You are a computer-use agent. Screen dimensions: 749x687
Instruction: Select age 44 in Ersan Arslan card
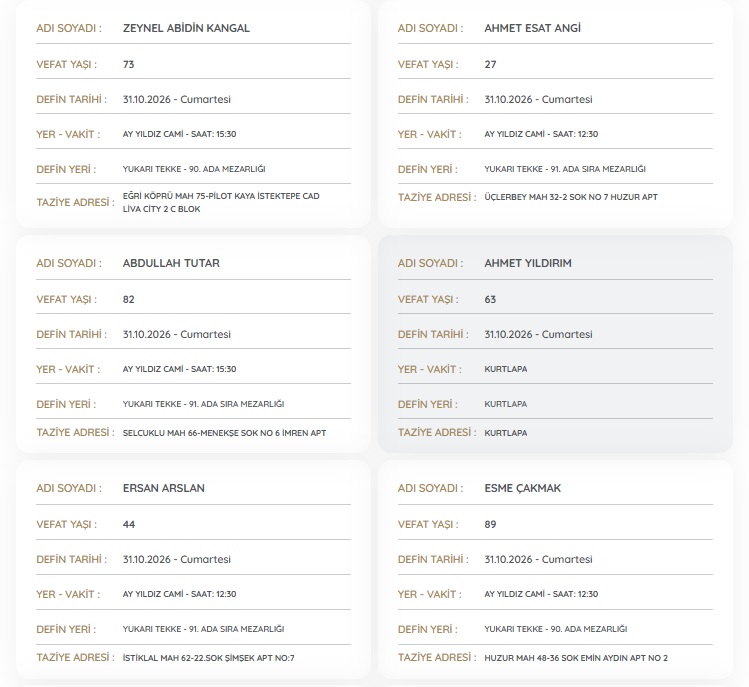tap(129, 525)
